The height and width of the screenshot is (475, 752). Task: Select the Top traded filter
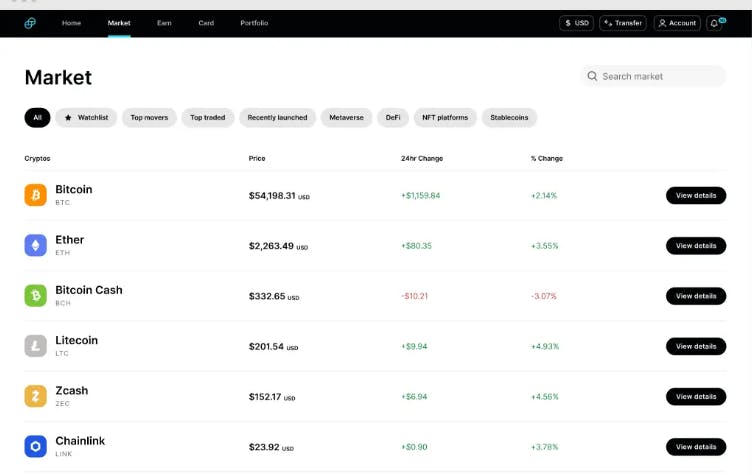pyautogui.click(x=208, y=118)
